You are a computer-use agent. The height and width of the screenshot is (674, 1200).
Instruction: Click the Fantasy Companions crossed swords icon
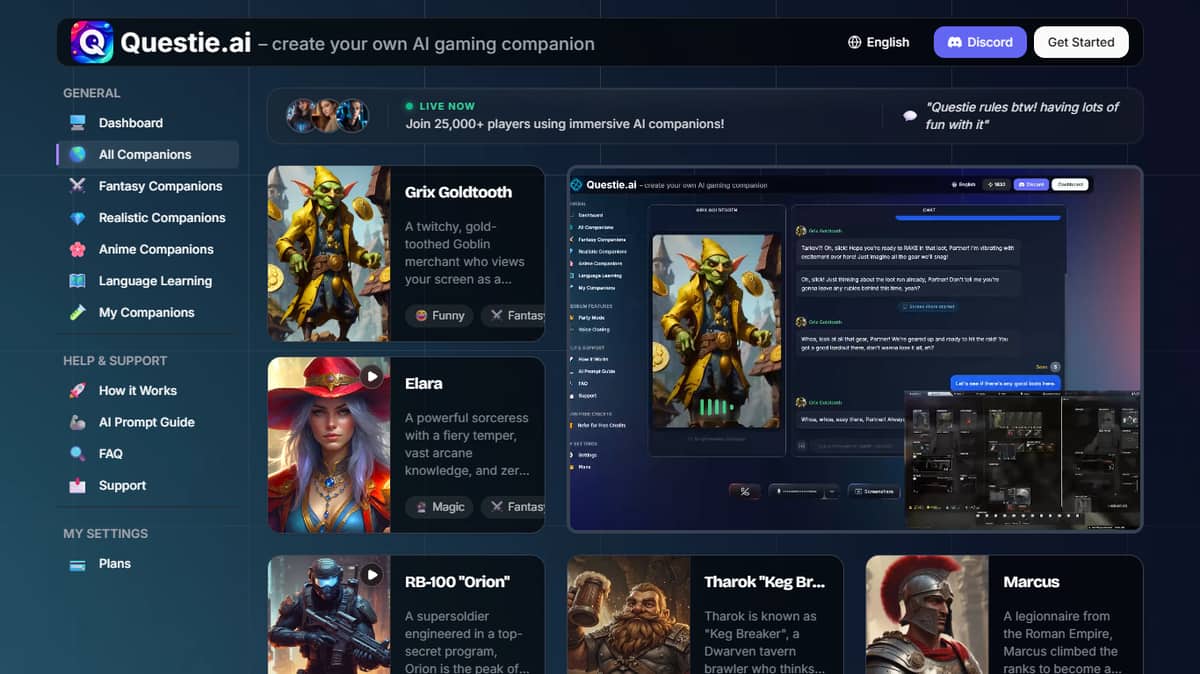point(77,186)
